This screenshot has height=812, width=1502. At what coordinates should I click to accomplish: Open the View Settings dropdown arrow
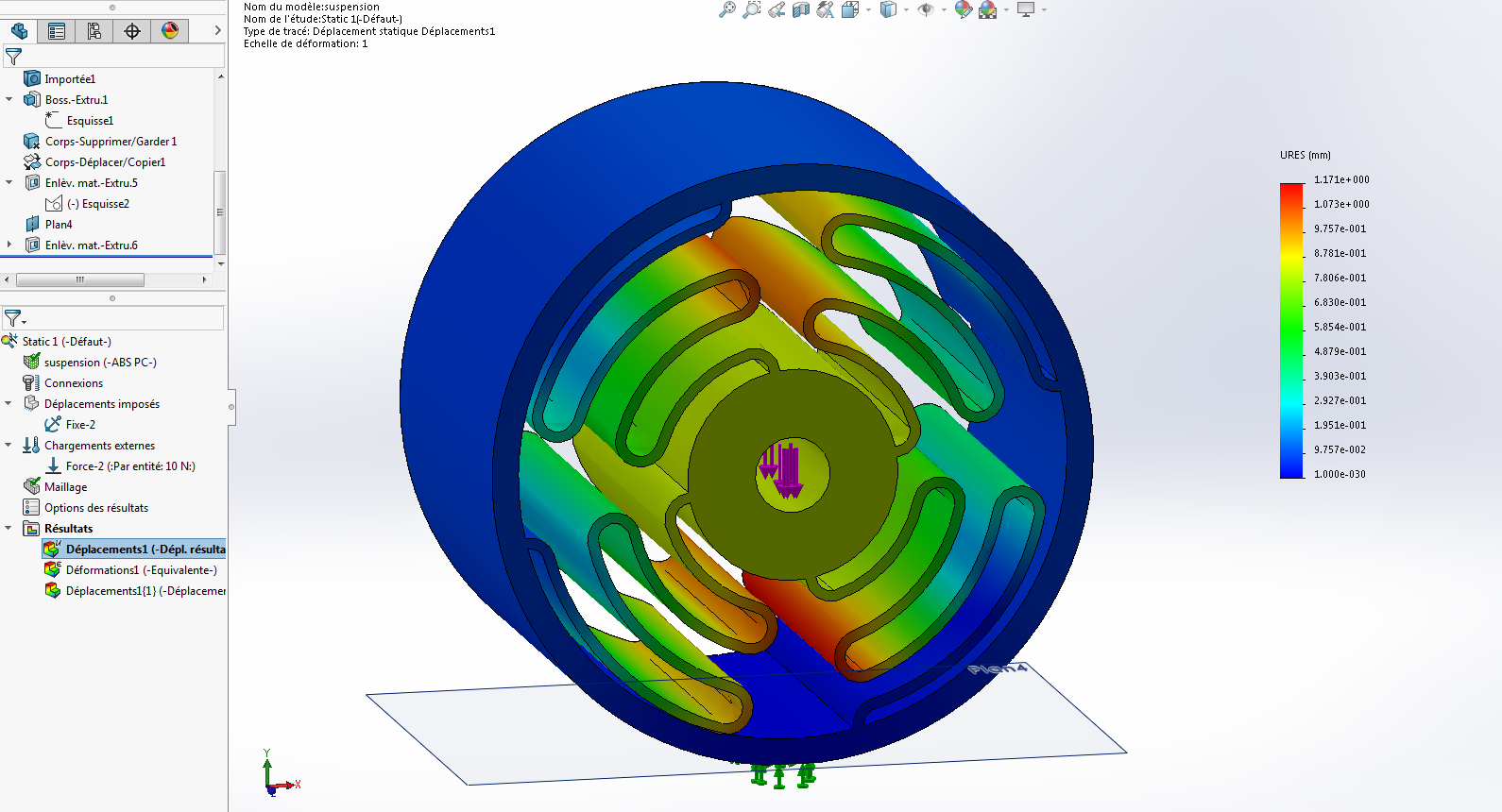pyautogui.click(x=1044, y=10)
